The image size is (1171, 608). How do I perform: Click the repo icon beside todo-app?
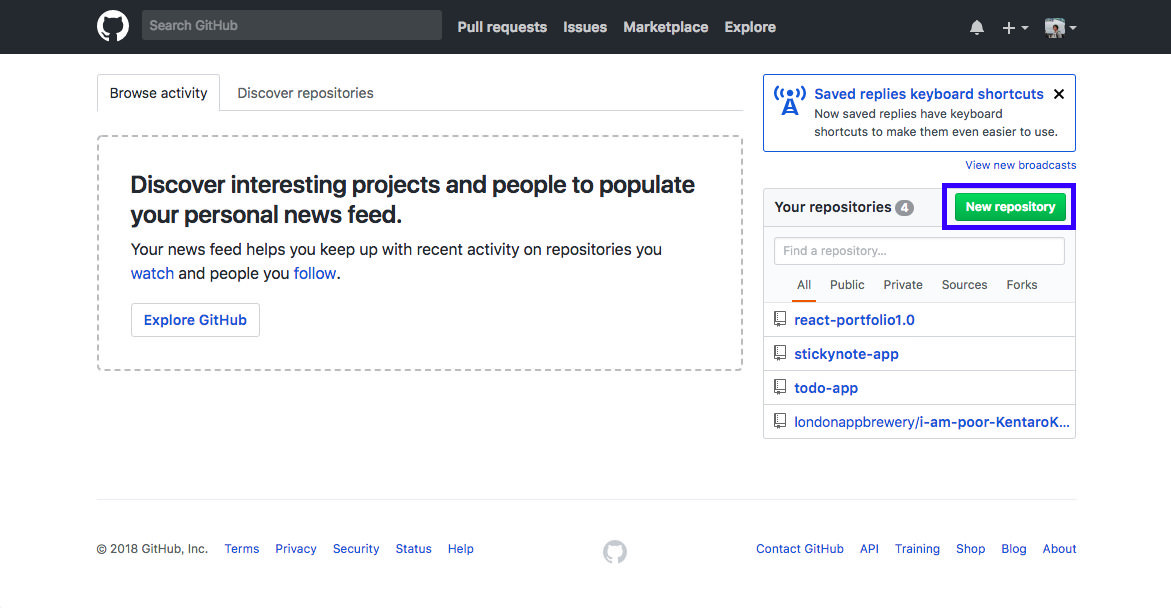[x=780, y=387]
